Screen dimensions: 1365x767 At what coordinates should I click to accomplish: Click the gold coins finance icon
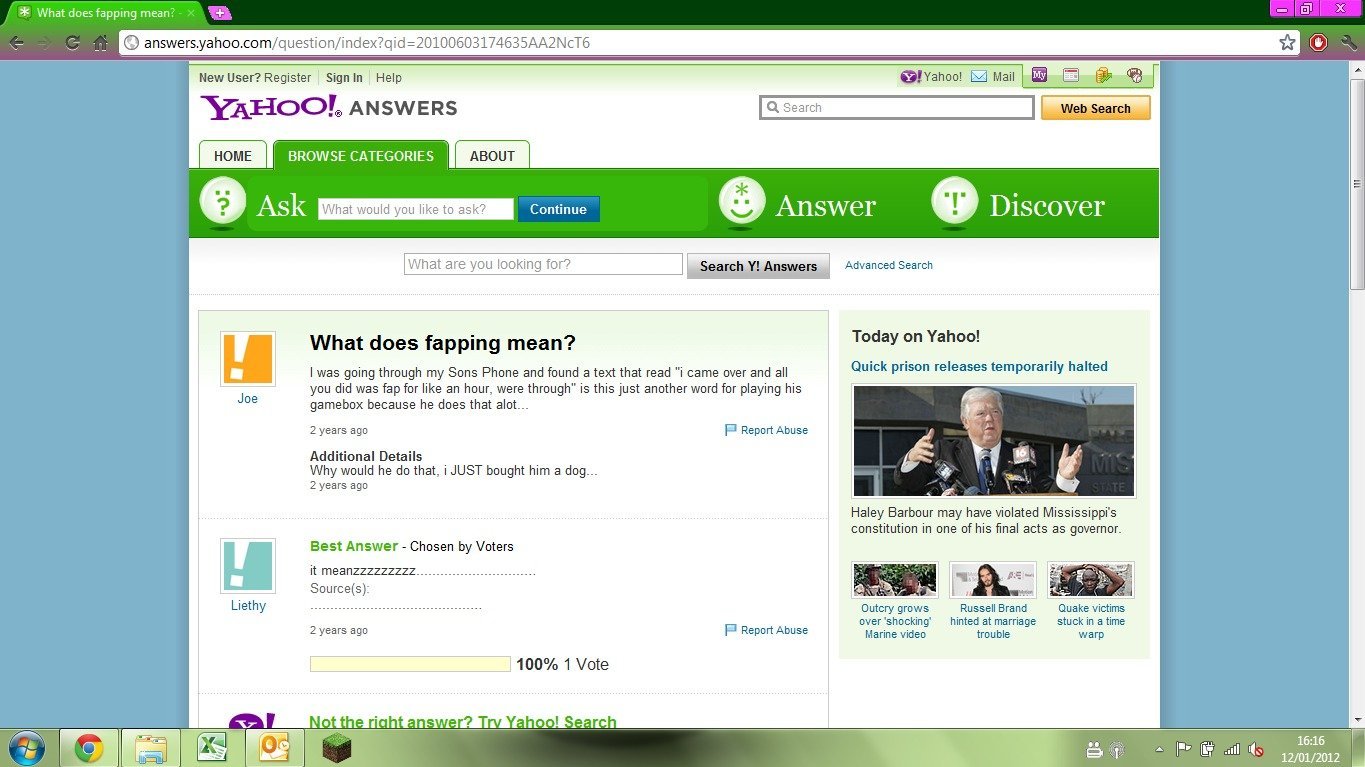pos(1103,75)
